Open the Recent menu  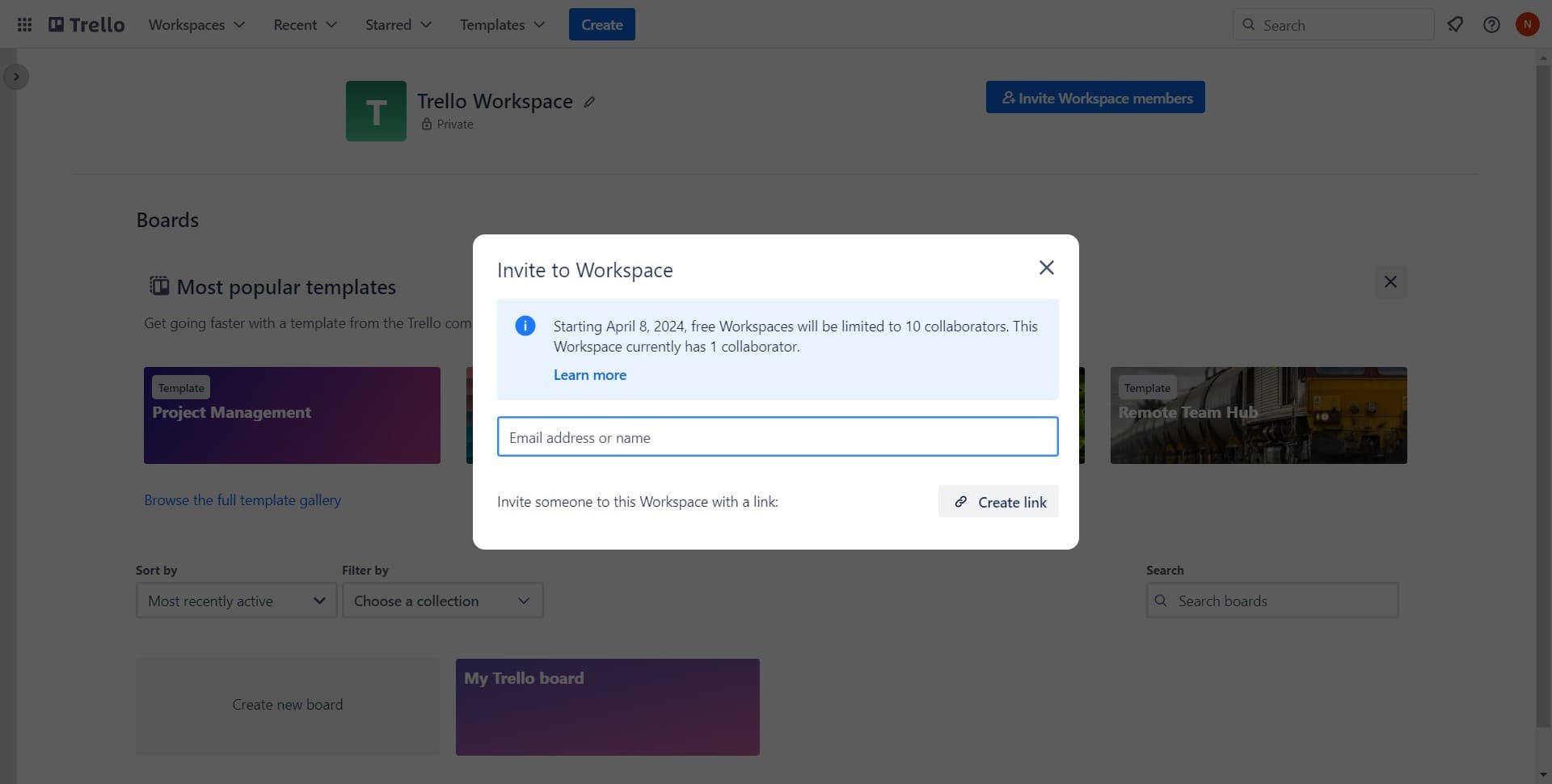(x=304, y=24)
